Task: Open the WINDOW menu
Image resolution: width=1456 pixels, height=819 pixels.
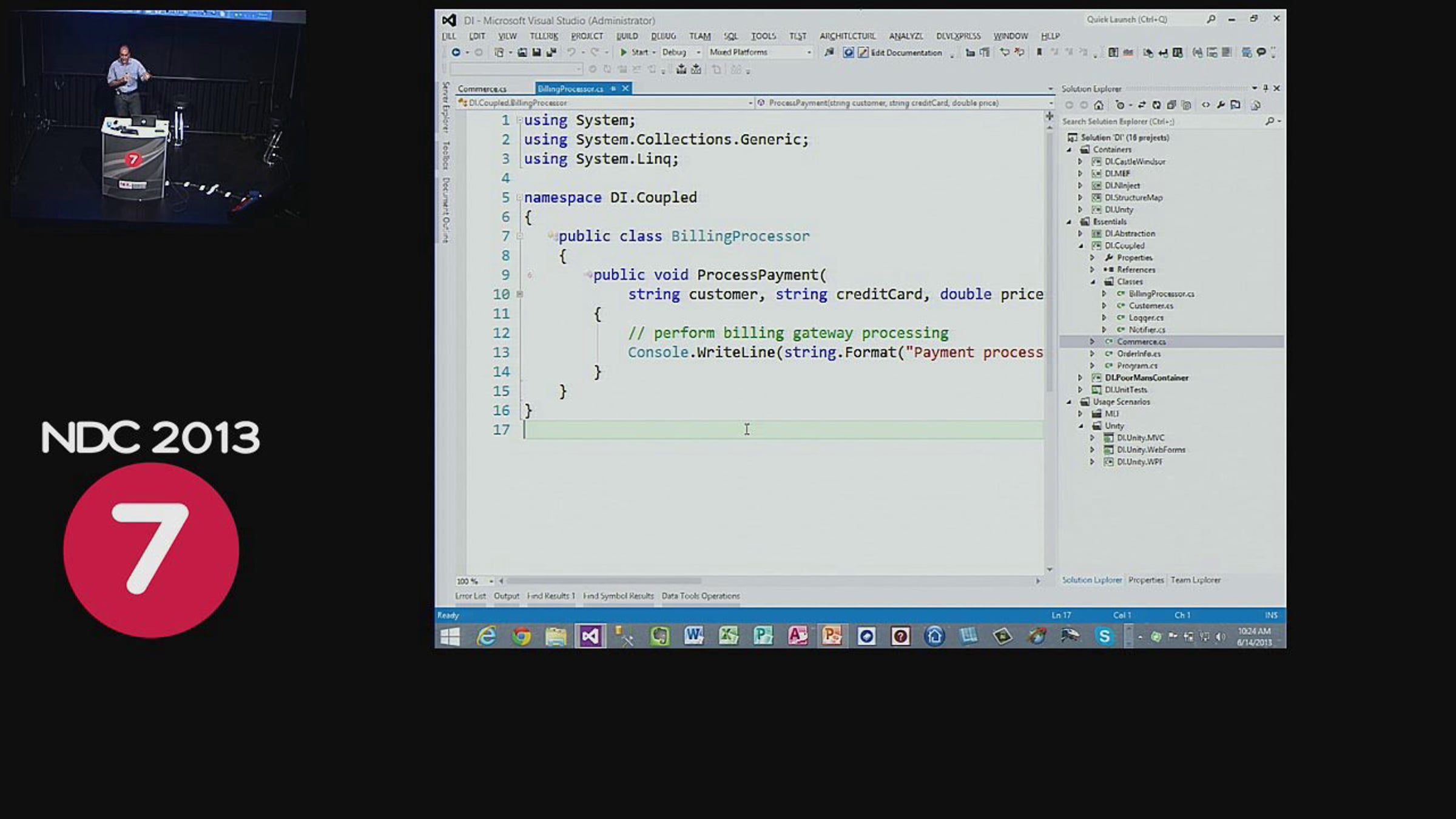Action: (1011, 36)
